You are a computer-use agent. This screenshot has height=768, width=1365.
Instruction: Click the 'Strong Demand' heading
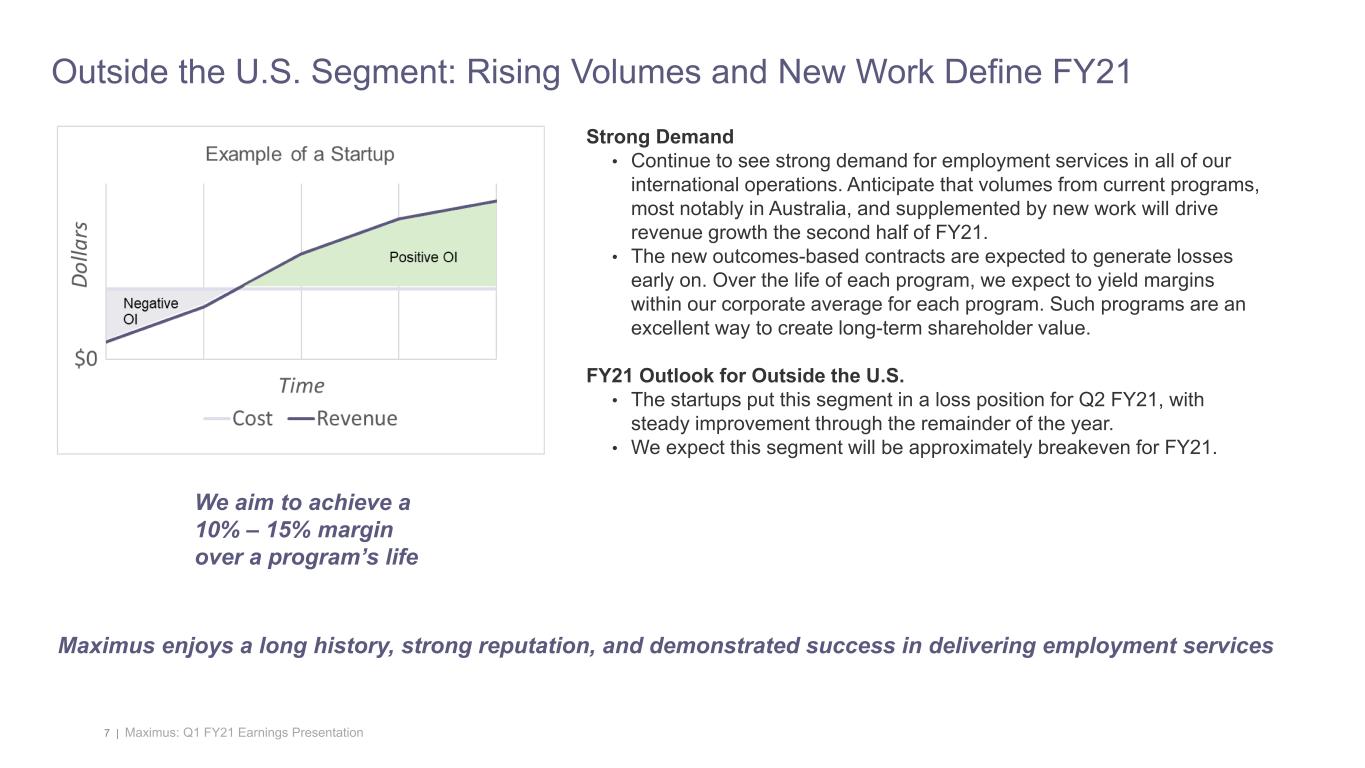(660, 136)
